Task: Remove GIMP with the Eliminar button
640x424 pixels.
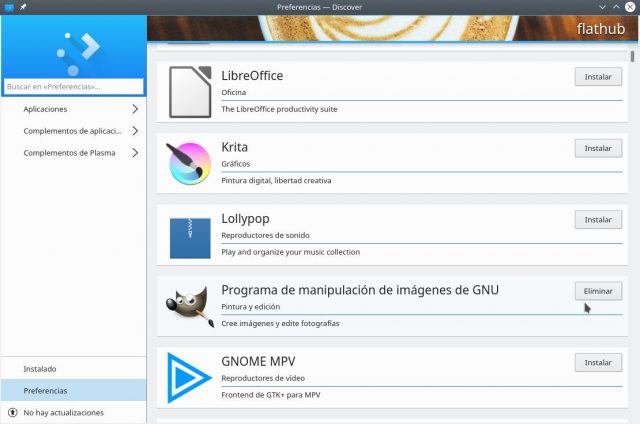Action: 598,291
